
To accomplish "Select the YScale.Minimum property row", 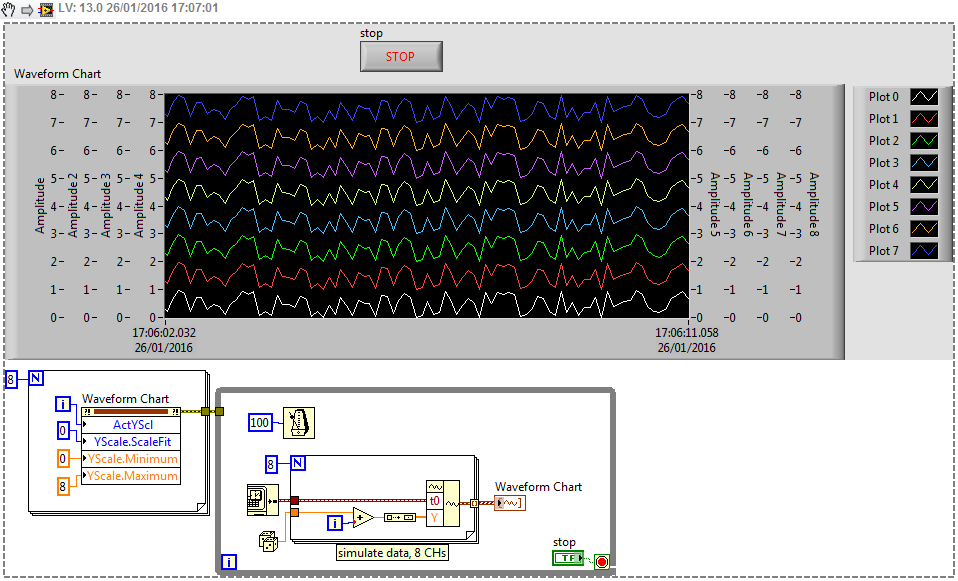I will pos(131,458).
